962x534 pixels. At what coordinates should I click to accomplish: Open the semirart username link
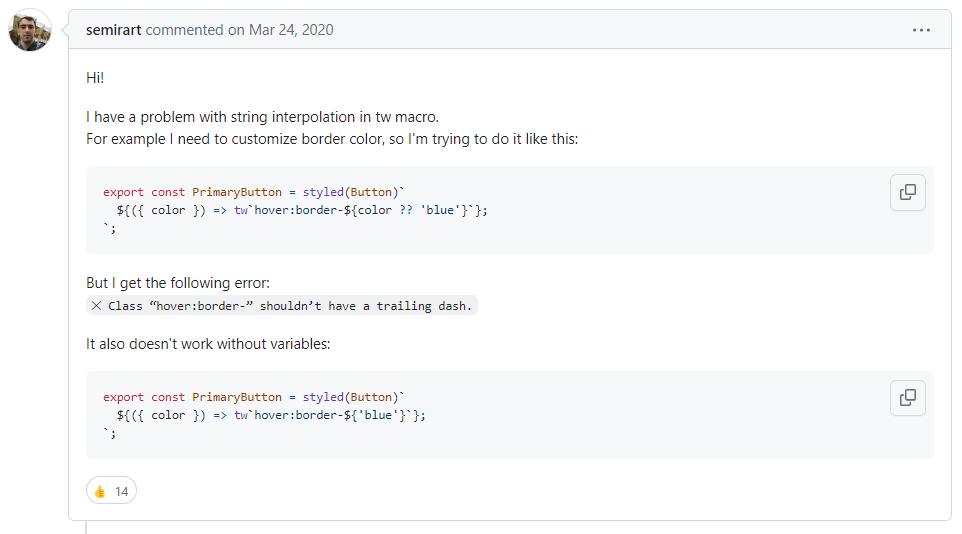coord(114,30)
